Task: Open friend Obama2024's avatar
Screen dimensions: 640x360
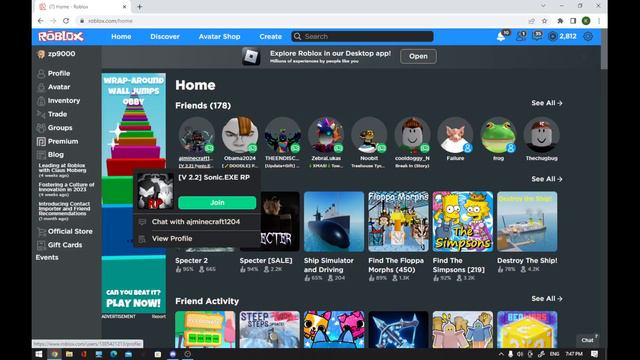Action: click(x=240, y=135)
